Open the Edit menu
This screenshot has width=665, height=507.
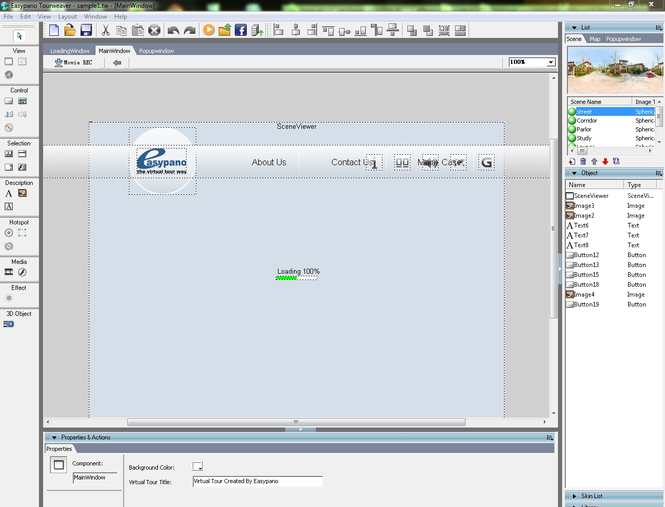[25, 17]
